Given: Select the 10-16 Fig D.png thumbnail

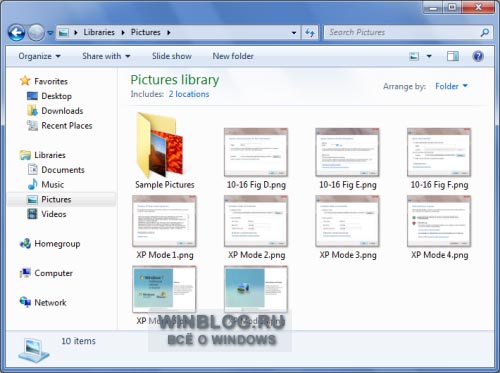Looking at the screenshot, I should [x=256, y=152].
